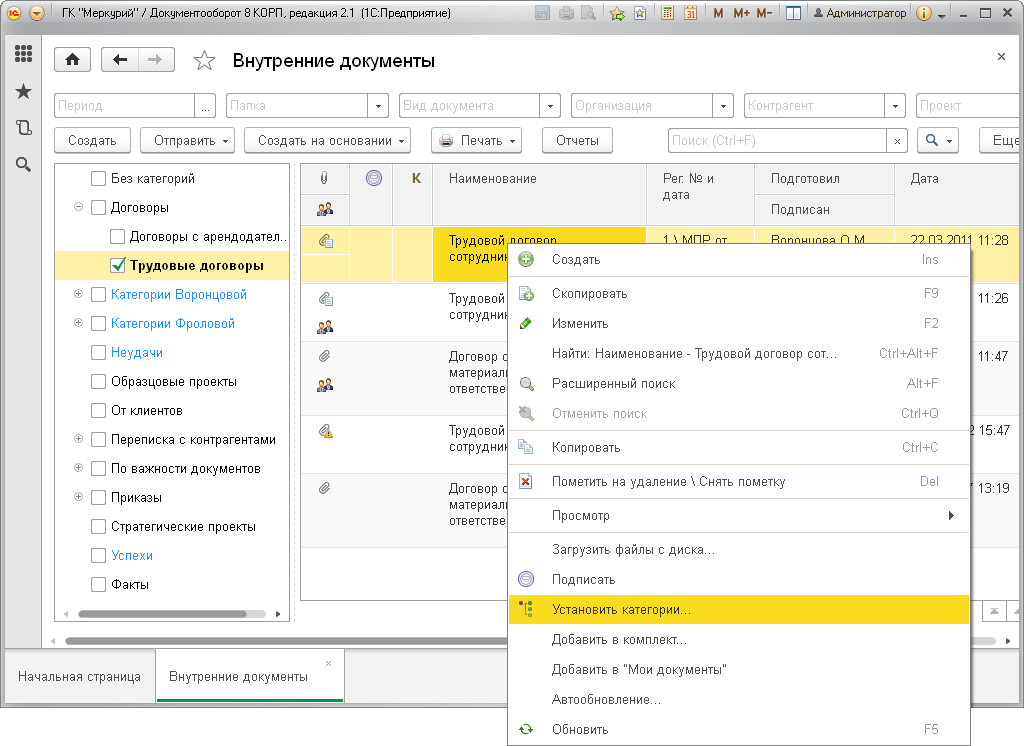Open Вид документа dropdown arrow
The image size is (1024, 746).
point(551,105)
